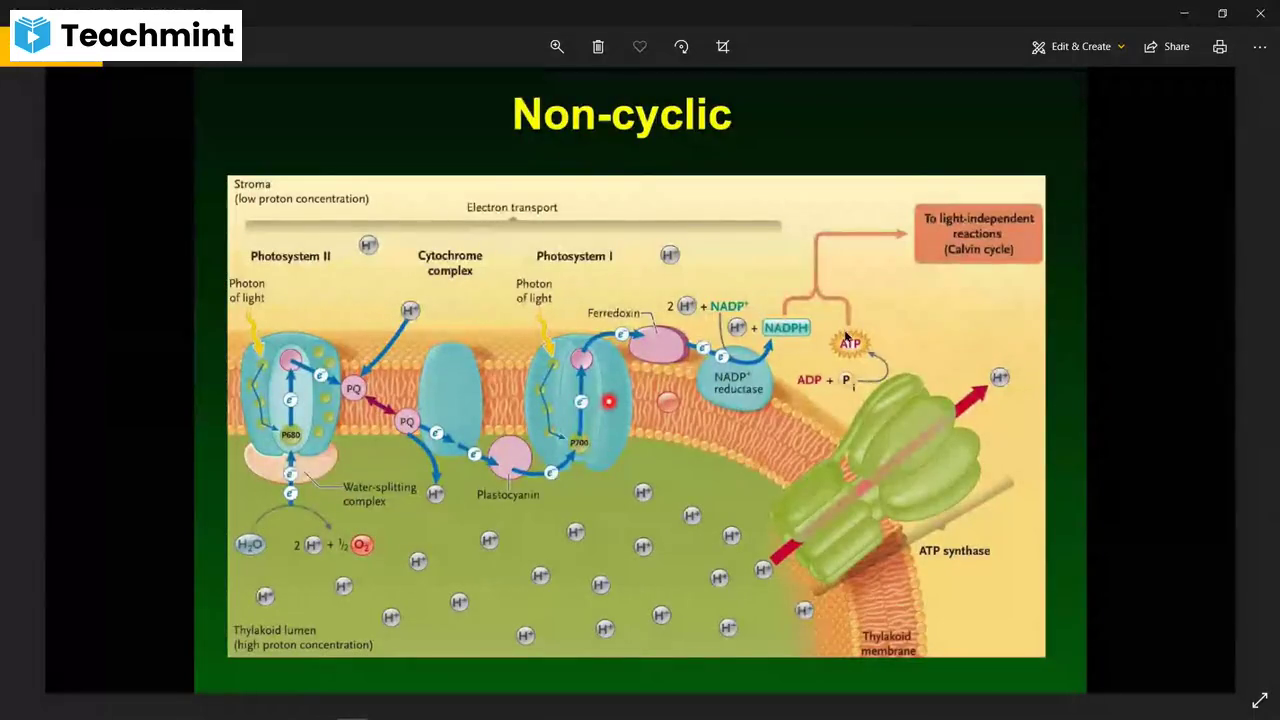Open more options via the three-dot menu
The height and width of the screenshot is (720, 1280).
pyautogui.click(x=1260, y=46)
